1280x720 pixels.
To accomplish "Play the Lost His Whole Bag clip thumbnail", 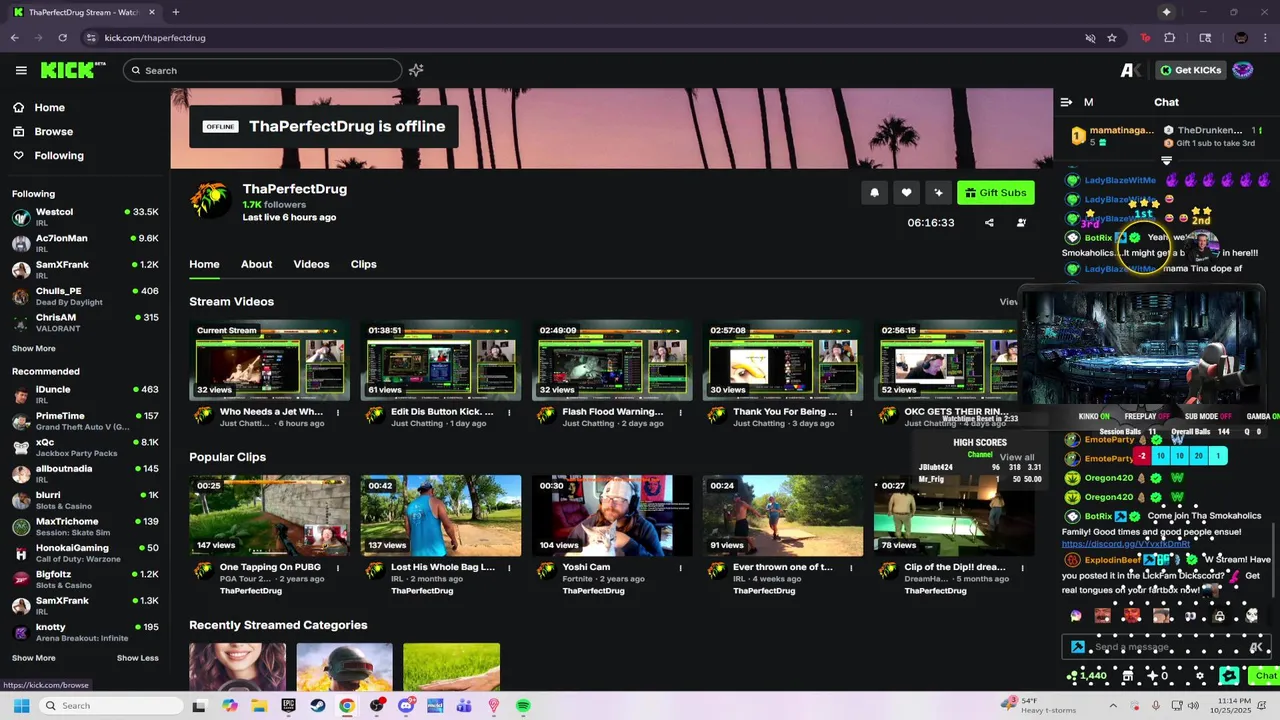I will pos(441,516).
